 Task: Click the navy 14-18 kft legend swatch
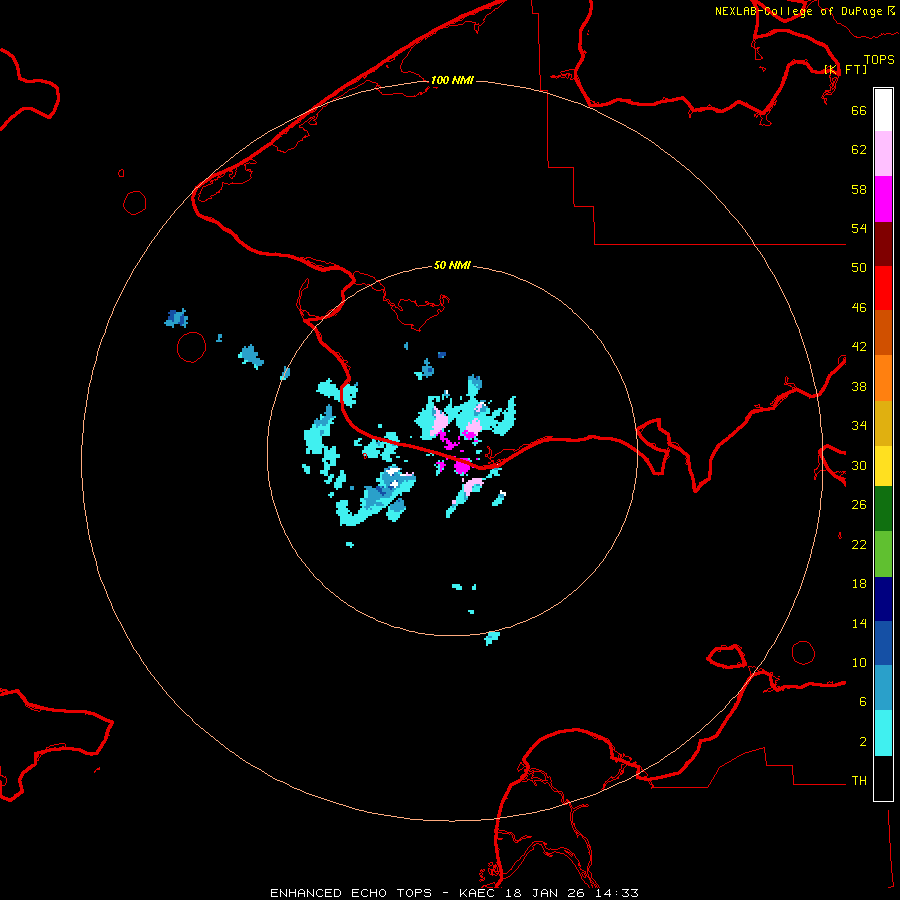(x=883, y=599)
